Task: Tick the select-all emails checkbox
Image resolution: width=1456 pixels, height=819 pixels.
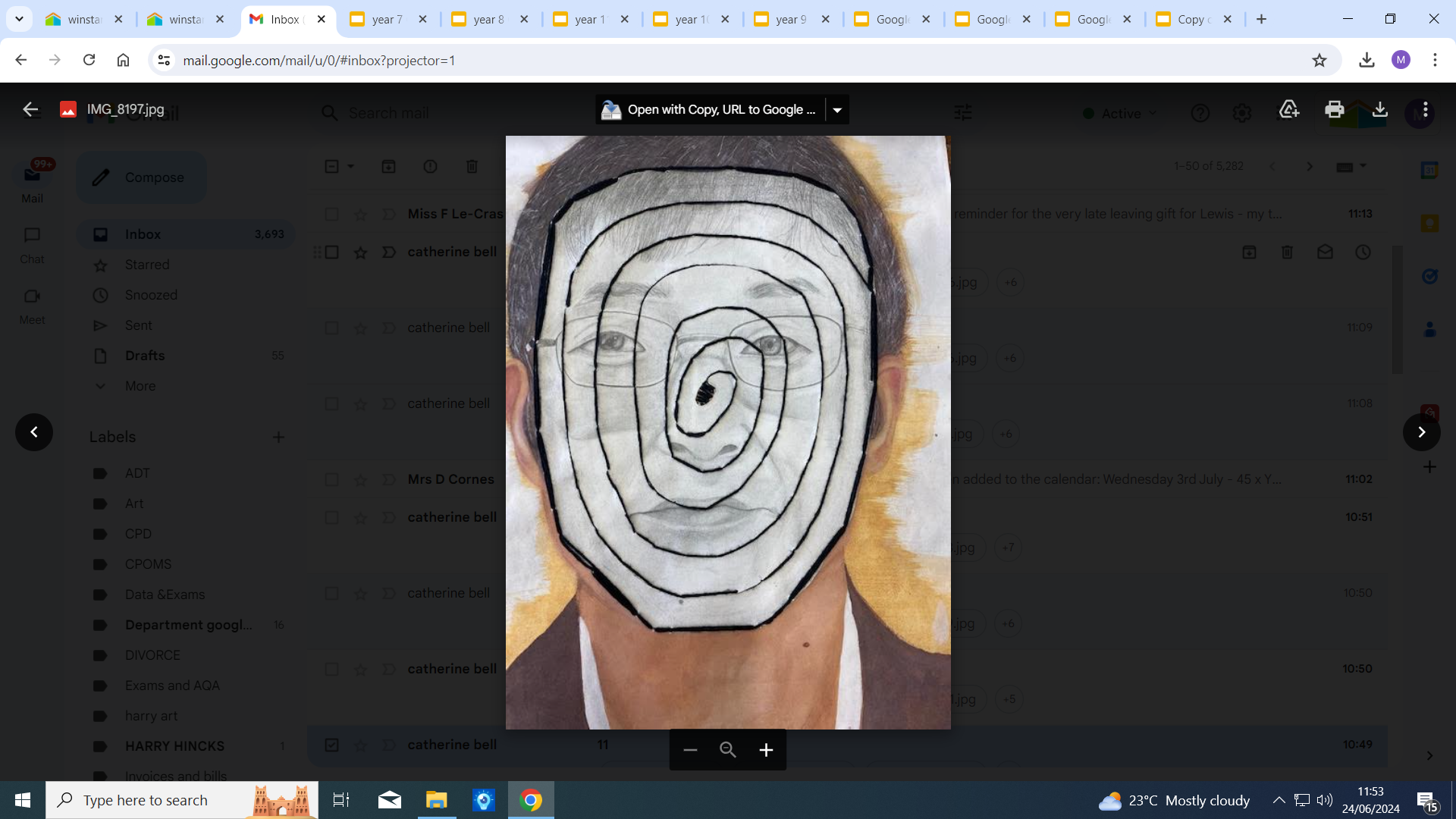Action: [331, 166]
